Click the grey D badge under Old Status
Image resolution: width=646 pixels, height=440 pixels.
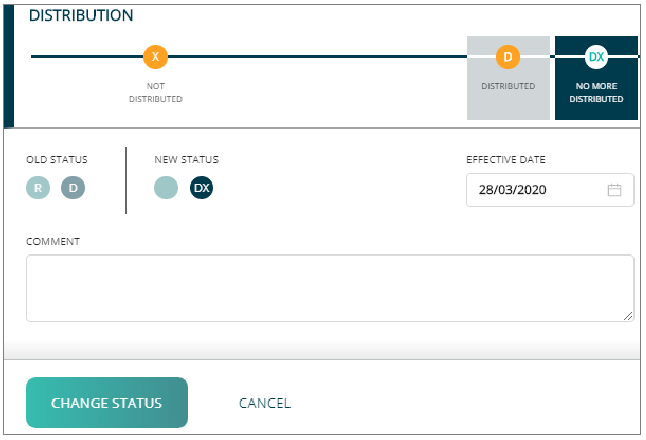point(73,188)
